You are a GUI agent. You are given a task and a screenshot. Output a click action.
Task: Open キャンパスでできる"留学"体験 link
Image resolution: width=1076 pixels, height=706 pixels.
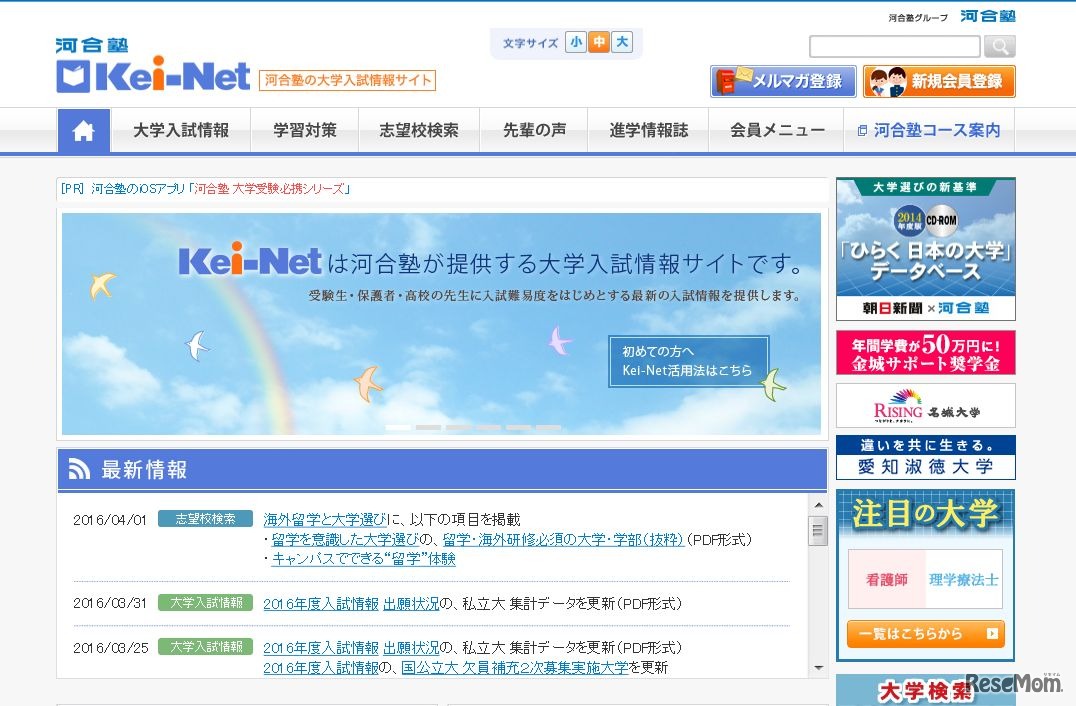(364, 559)
